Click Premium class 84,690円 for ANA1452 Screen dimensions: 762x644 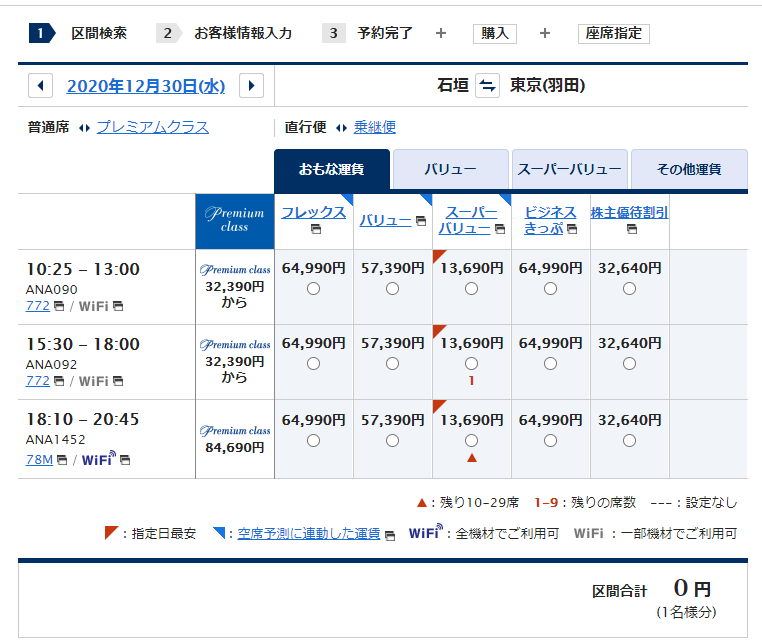pyautogui.click(x=235, y=439)
